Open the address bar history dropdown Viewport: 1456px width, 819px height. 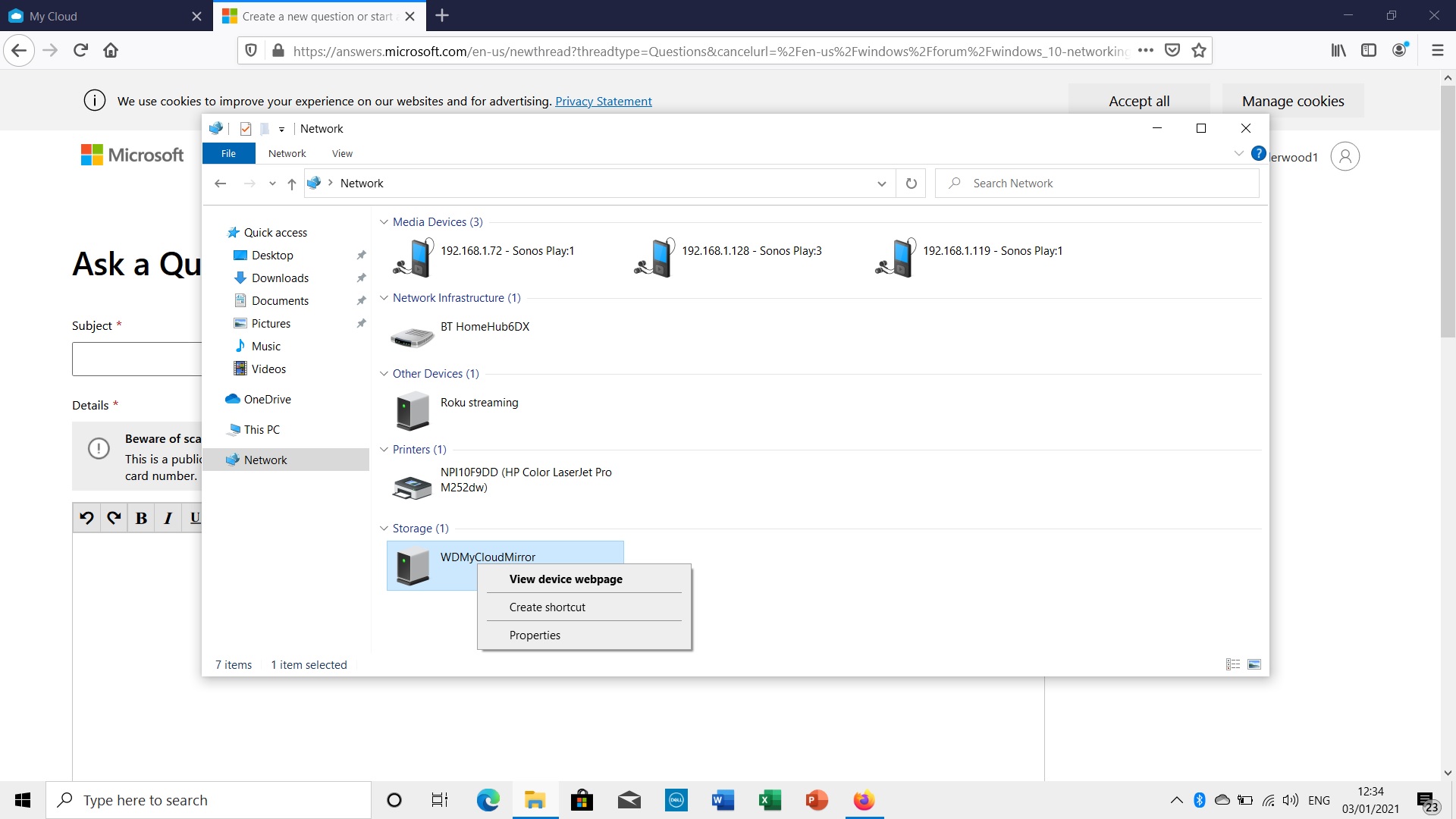click(x=881, y=184)
